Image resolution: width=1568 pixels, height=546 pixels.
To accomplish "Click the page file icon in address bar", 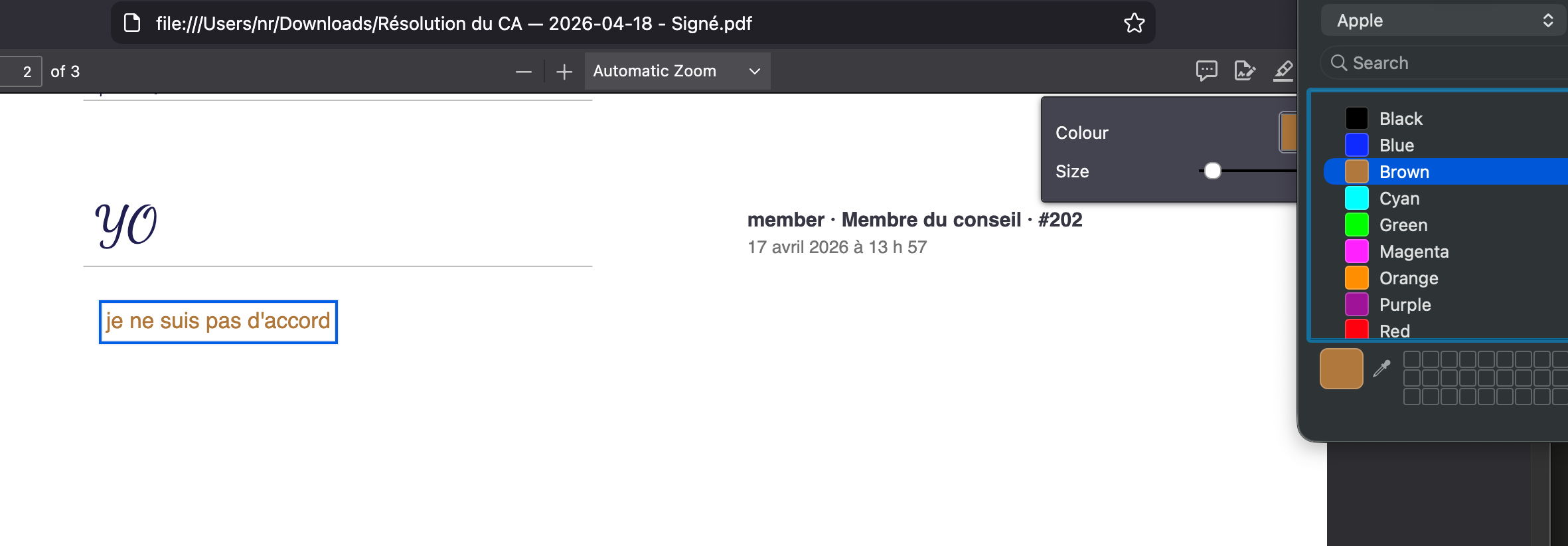I will point(133,23).
